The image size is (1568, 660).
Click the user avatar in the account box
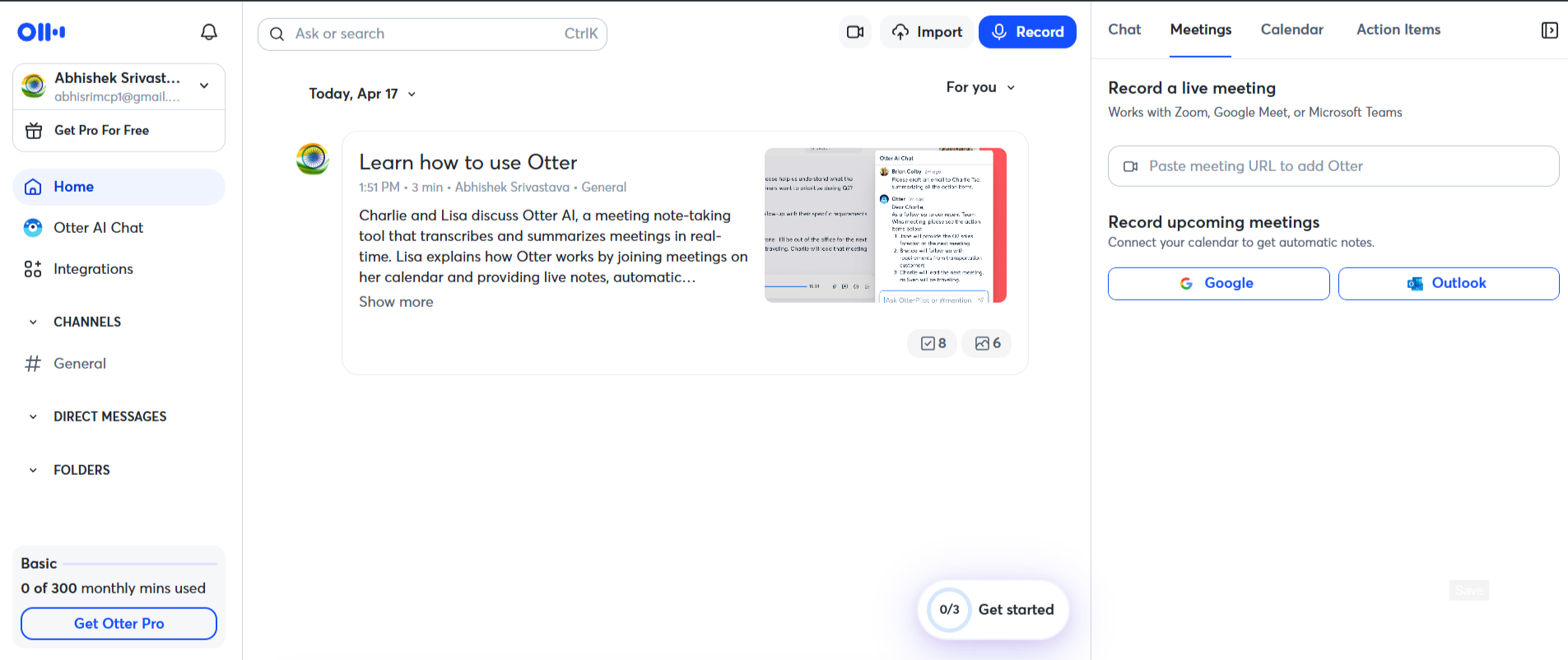34,86
